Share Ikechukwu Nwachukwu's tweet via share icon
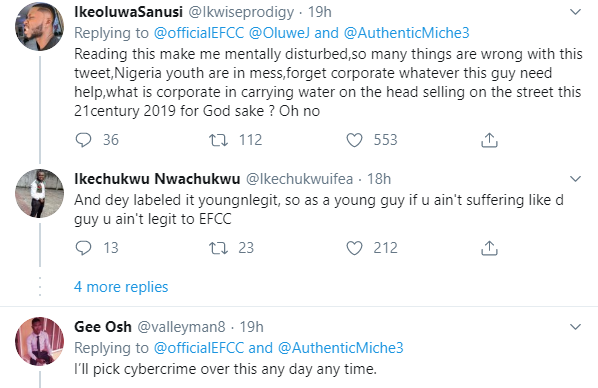The image size is (598, 388). point(489,248)
